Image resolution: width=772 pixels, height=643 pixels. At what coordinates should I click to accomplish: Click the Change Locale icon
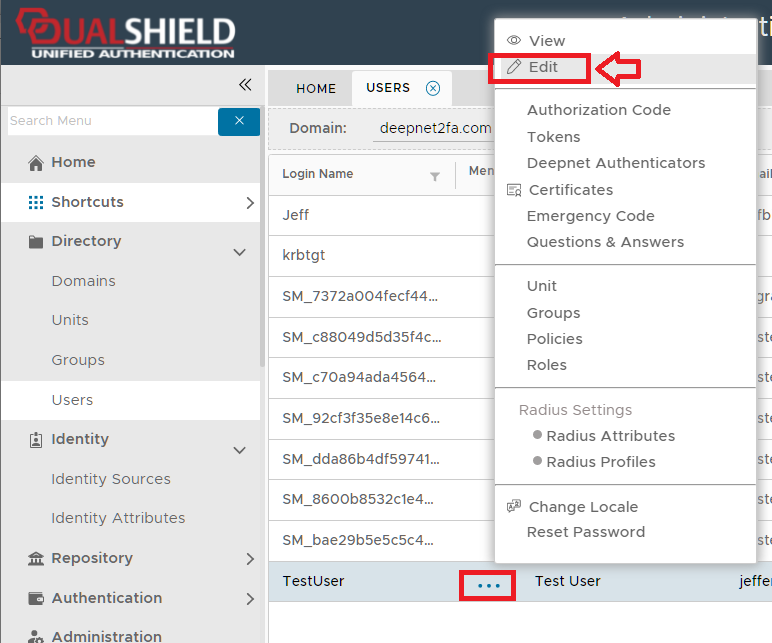tap(515, 507)
